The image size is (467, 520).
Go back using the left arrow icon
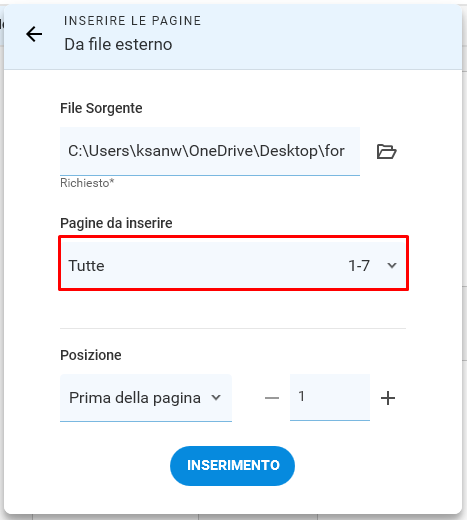click(34, 34)
